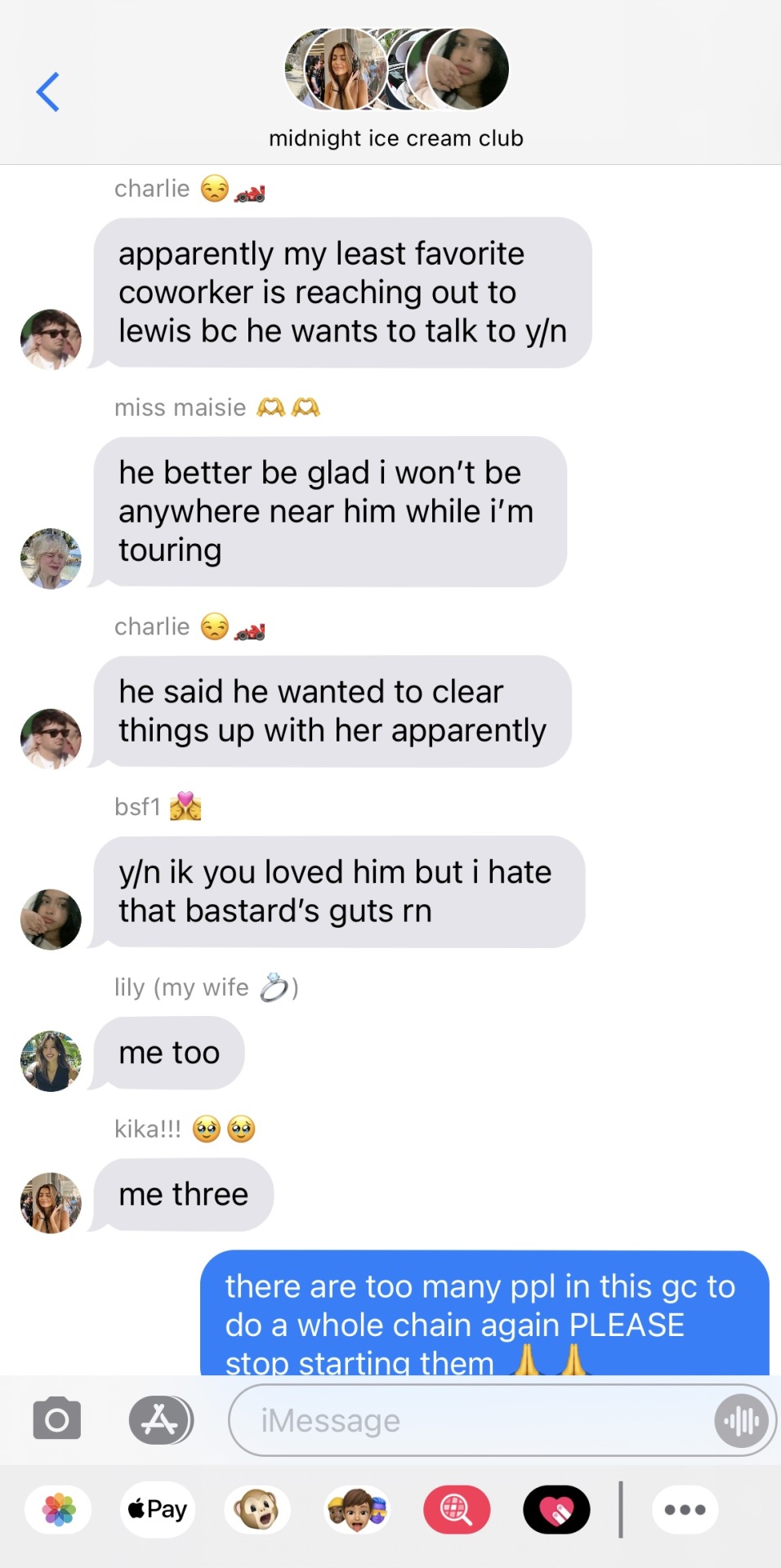Open Apple Pay in app strip
The height and width of the screenshot is (1568, 781).
158,1509
